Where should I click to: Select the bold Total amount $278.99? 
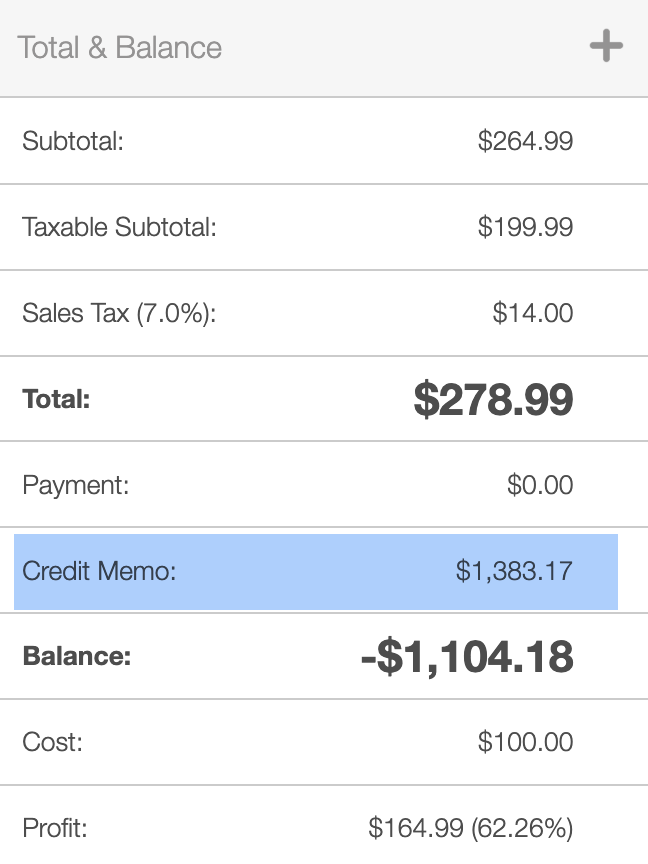[493, 399]
